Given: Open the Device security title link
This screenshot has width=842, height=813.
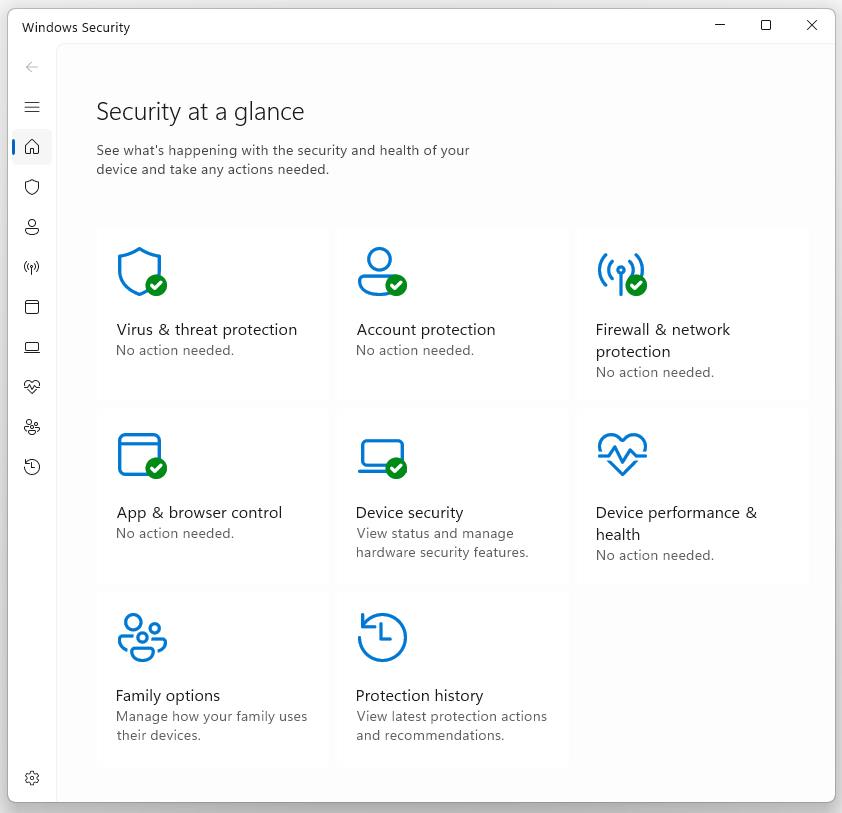Looking at the screenshot, I should (x=410, y=513).
